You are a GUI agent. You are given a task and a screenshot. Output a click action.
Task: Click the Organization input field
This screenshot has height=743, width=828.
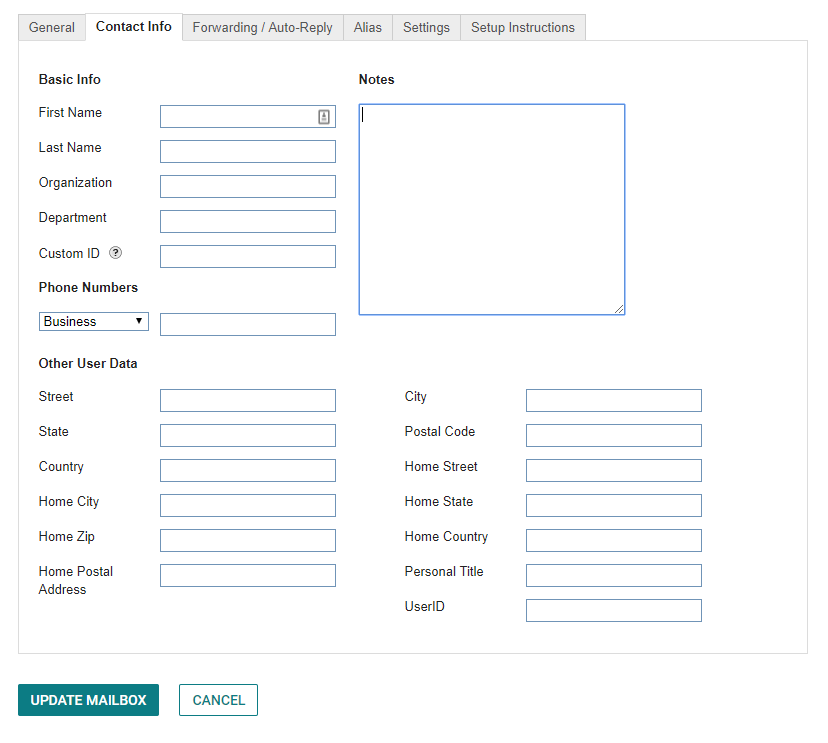coord(247,186)
